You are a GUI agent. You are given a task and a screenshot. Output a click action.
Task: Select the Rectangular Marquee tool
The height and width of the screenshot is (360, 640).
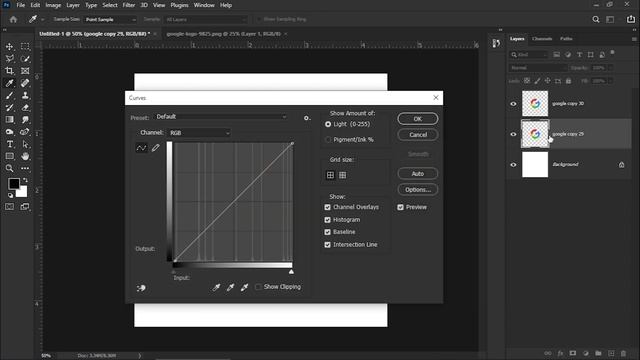click(25, 47)
